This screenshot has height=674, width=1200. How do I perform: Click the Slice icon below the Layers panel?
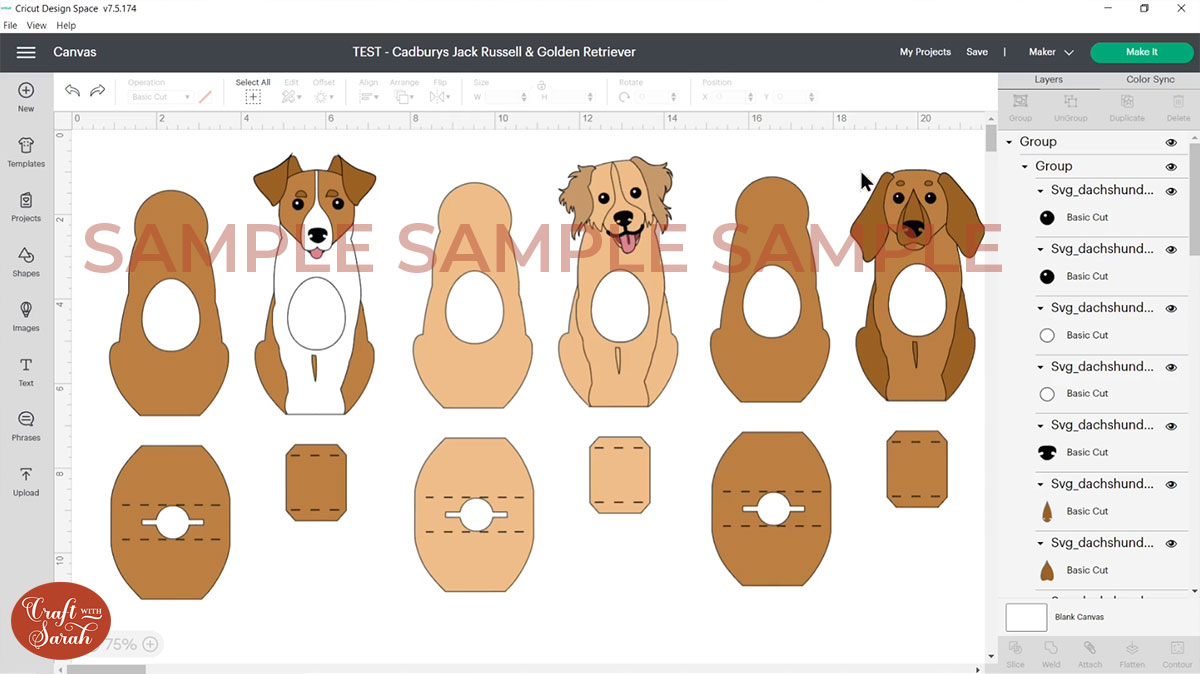click(1015, 655)
